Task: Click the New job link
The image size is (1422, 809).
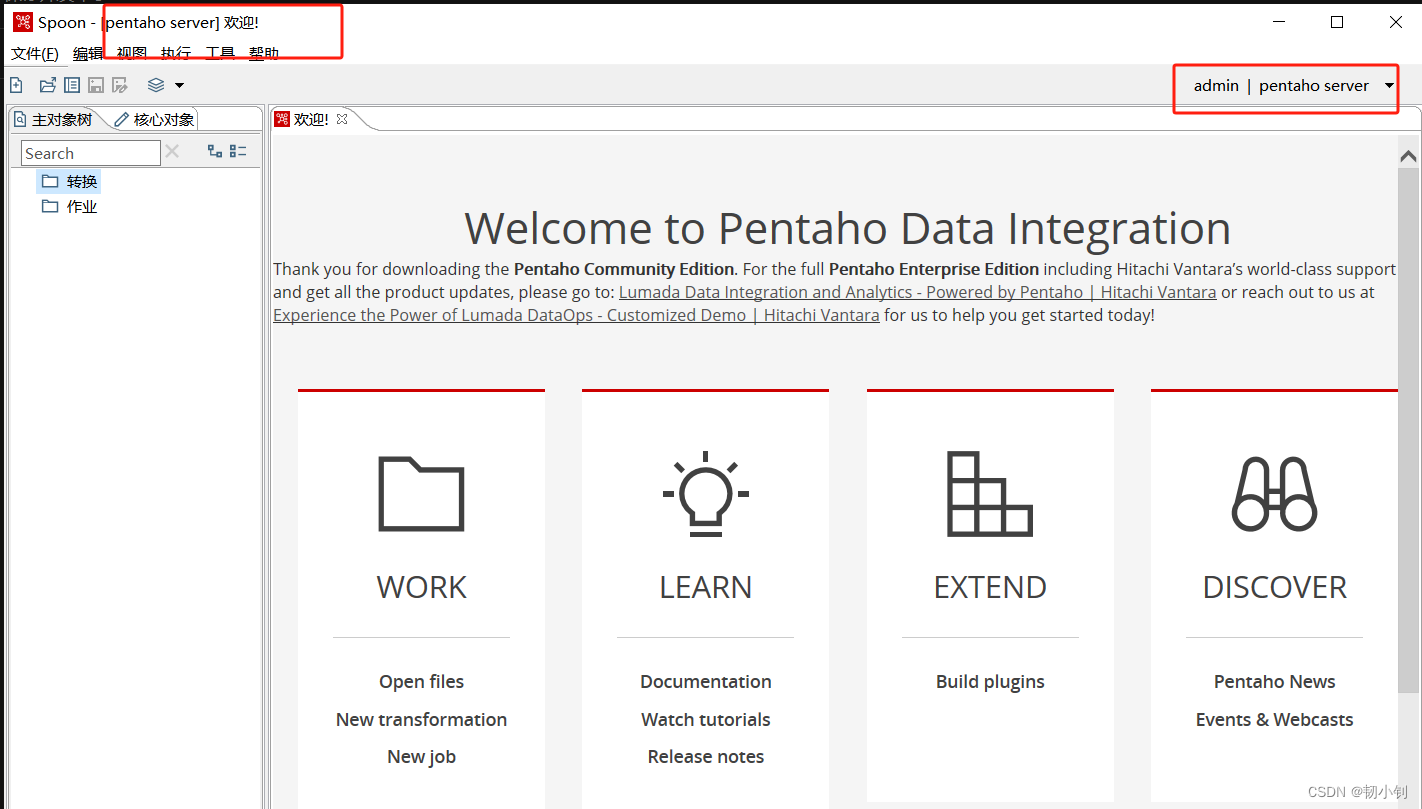Action: coord(421,756)
